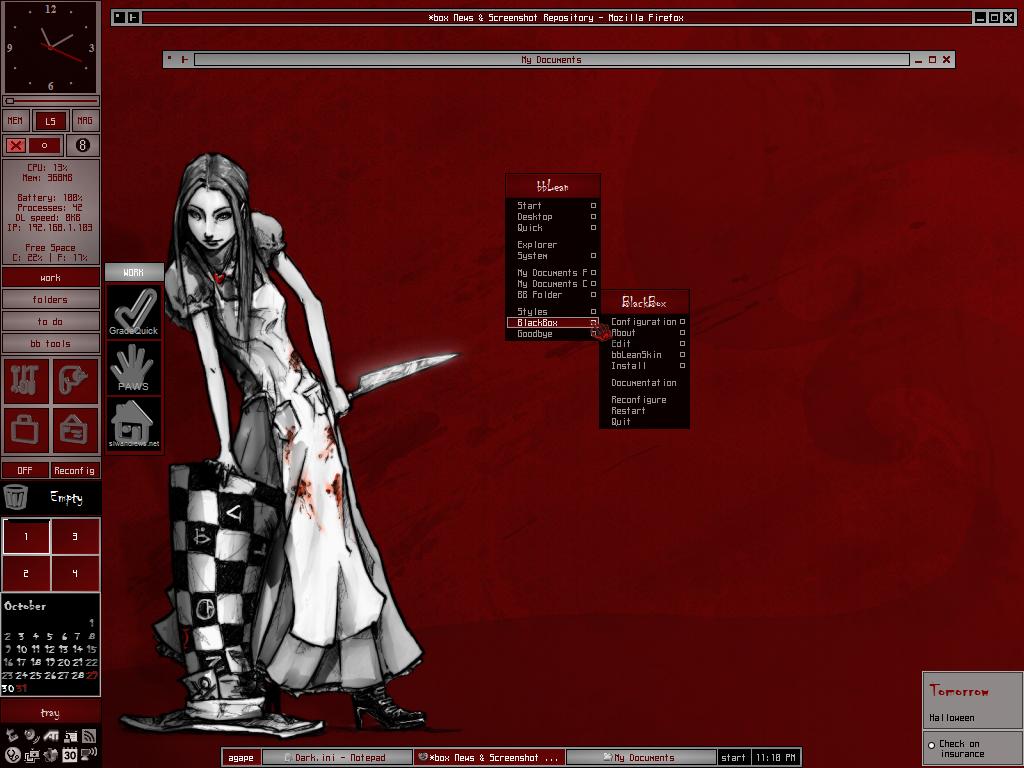Click the 'bb tools' sidebar button
The width and height of the screenshot is (1024, 768).
[50, 344]
